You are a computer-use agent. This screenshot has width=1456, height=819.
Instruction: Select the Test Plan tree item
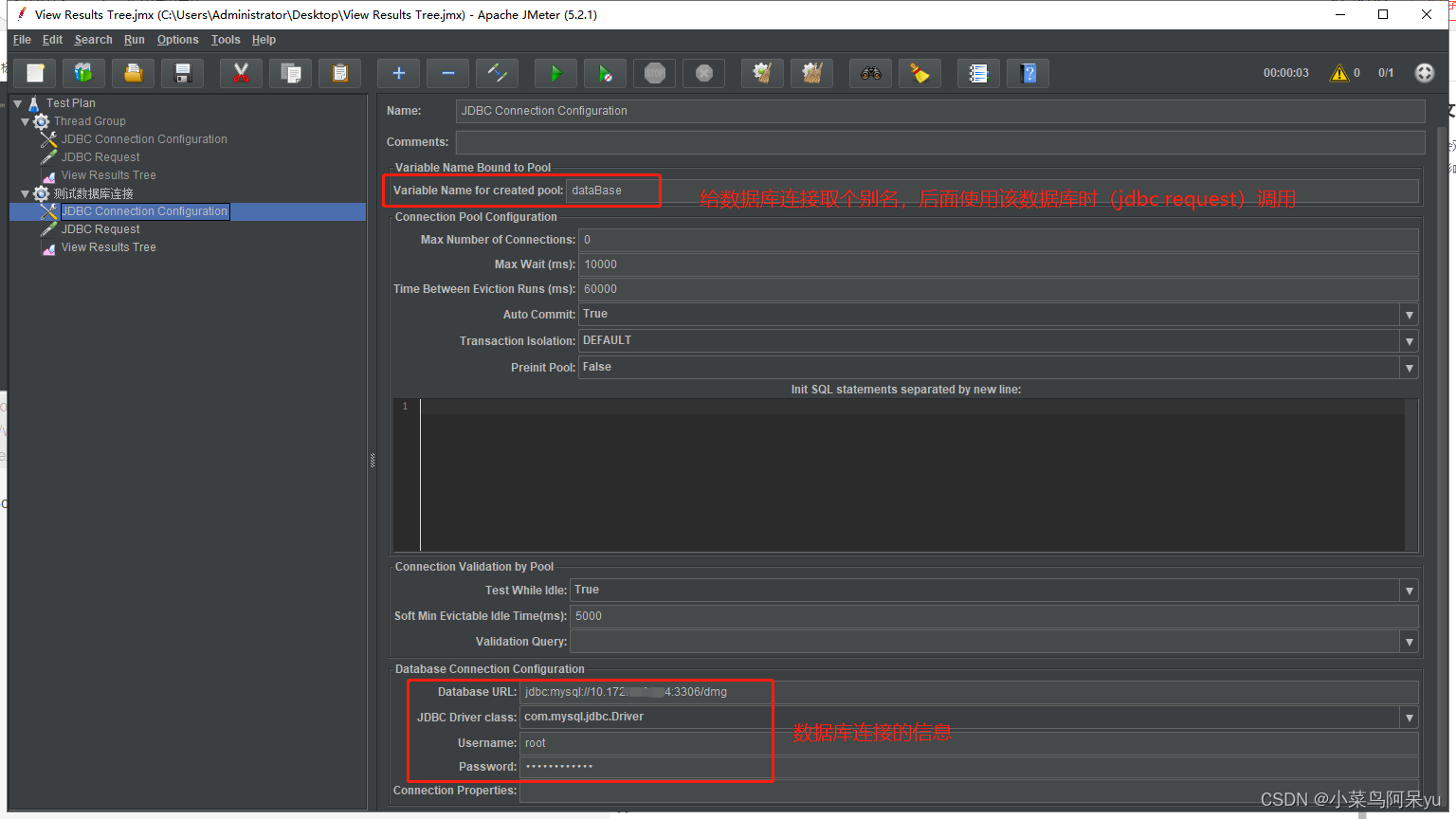pos(70,103)
